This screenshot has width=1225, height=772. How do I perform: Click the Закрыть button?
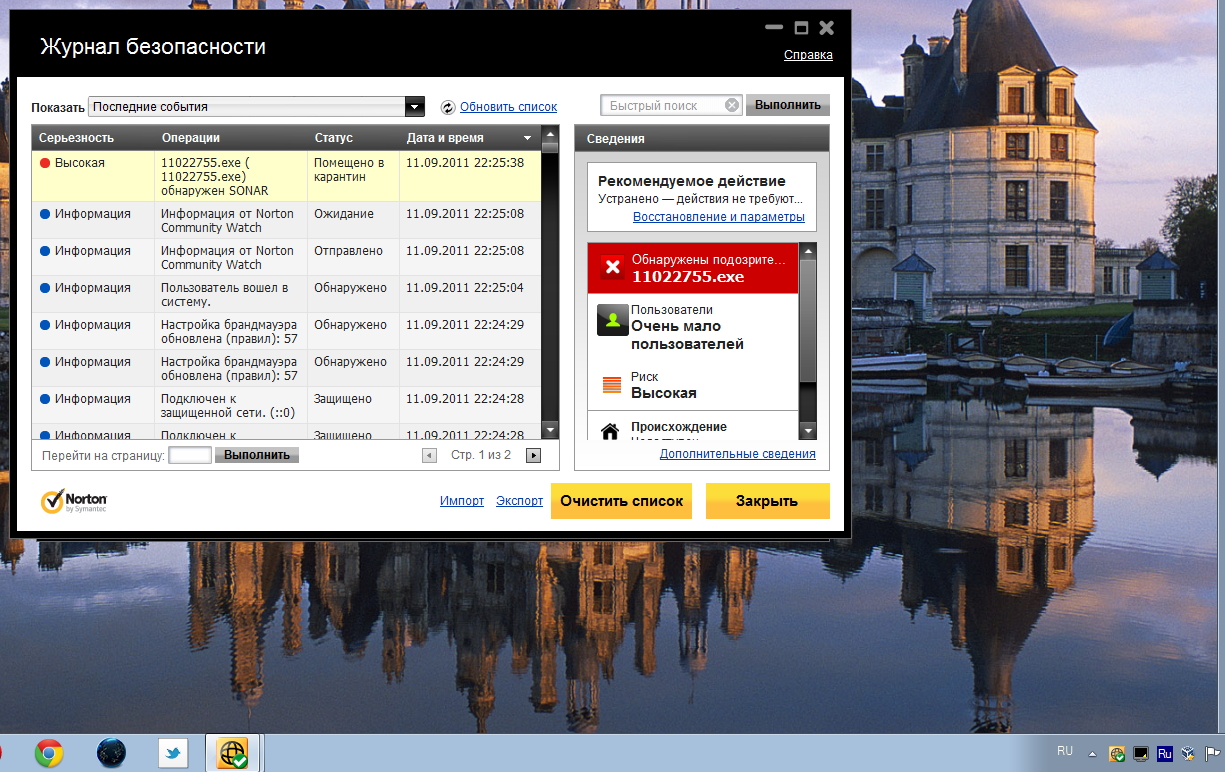(768, 501)
